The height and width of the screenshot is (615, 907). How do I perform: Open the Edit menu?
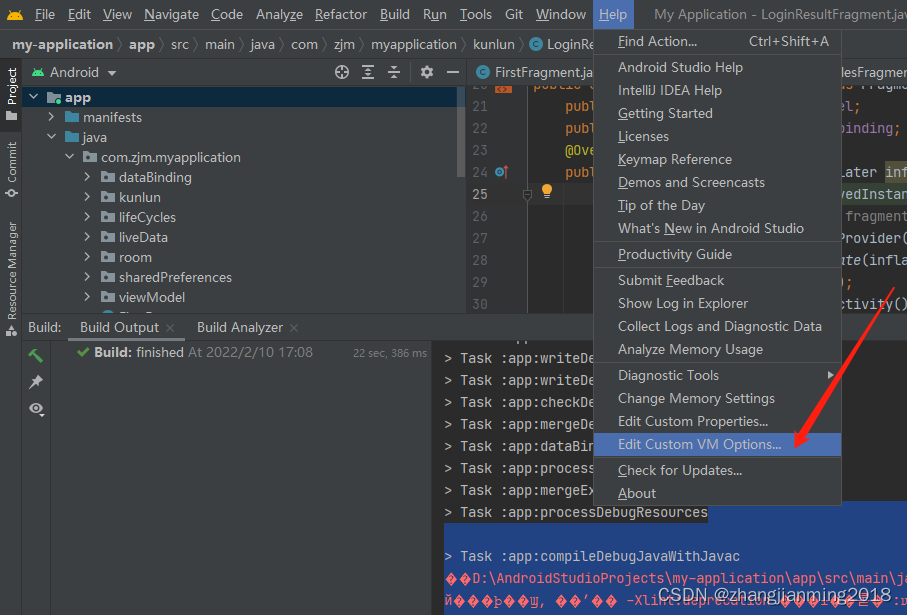(x=79, y=14)
